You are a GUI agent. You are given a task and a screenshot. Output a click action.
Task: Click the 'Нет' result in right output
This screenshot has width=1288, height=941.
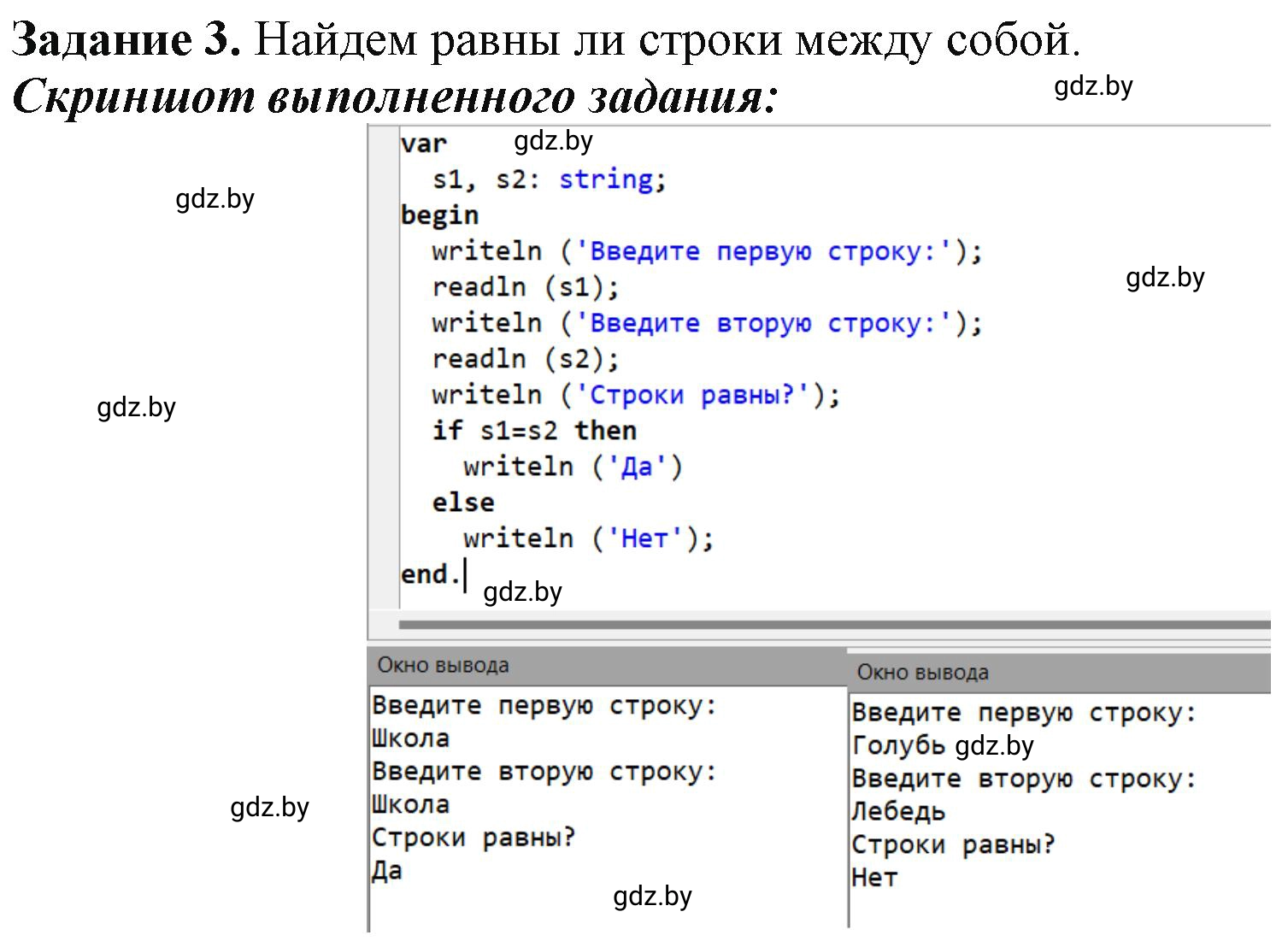(874, 878)
